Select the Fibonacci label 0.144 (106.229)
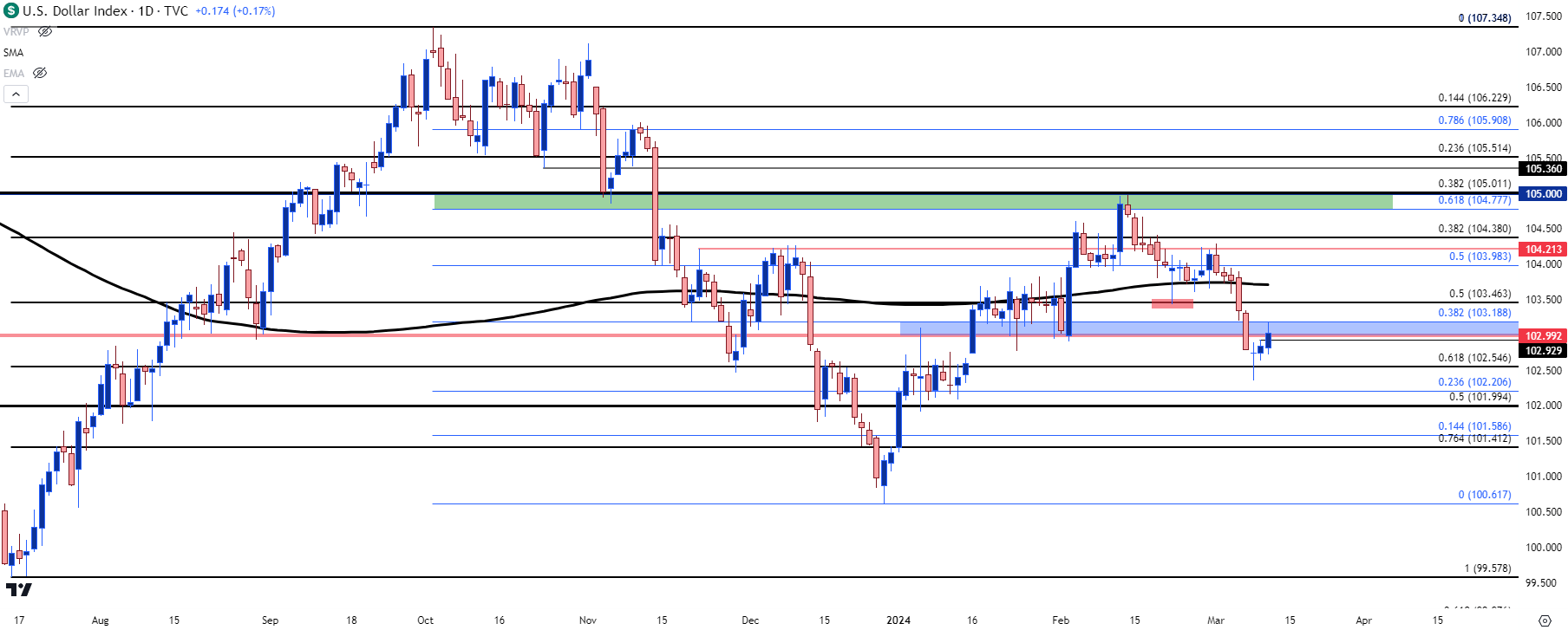Viewport: 1568px width, 630px height. (x=1474, y=98)
